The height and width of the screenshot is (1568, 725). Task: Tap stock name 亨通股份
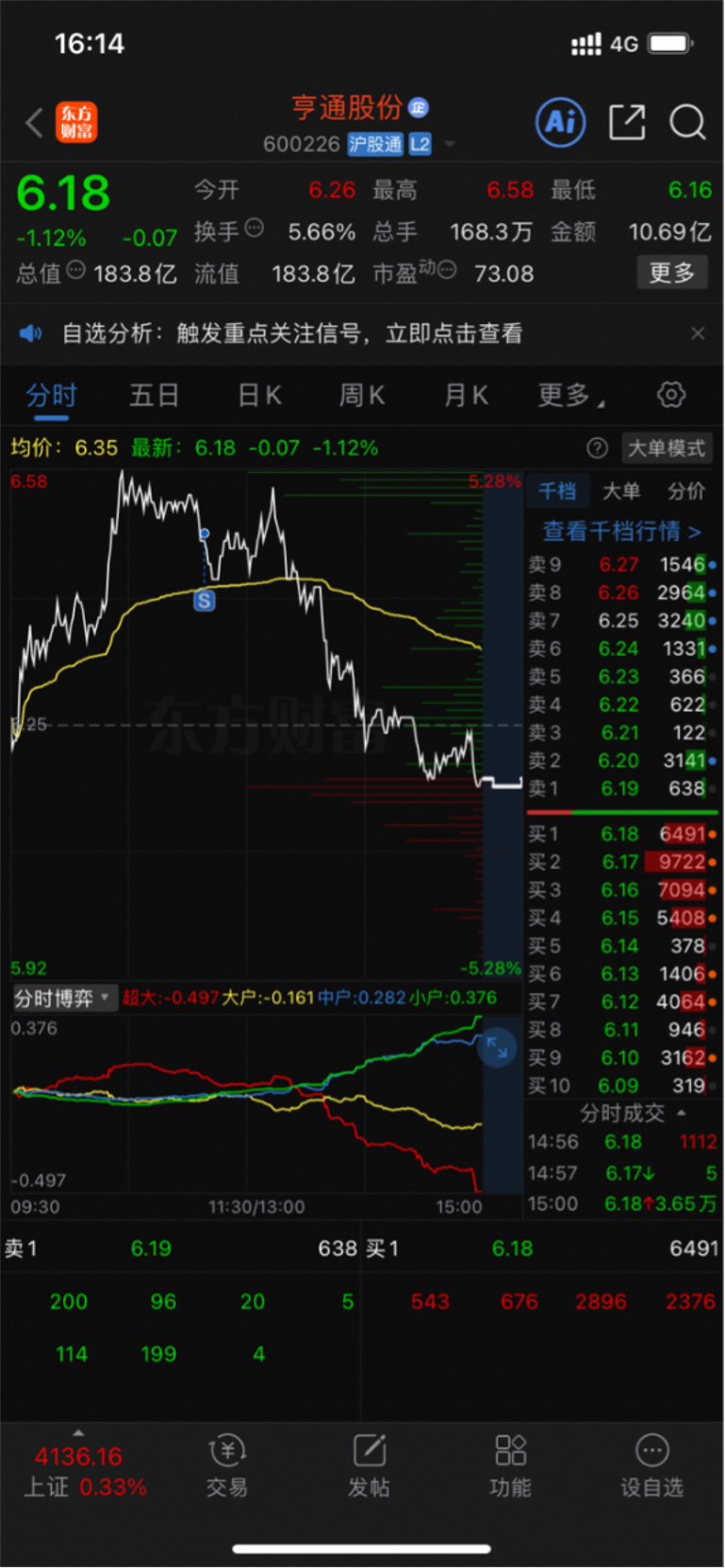tap(347, 107)
